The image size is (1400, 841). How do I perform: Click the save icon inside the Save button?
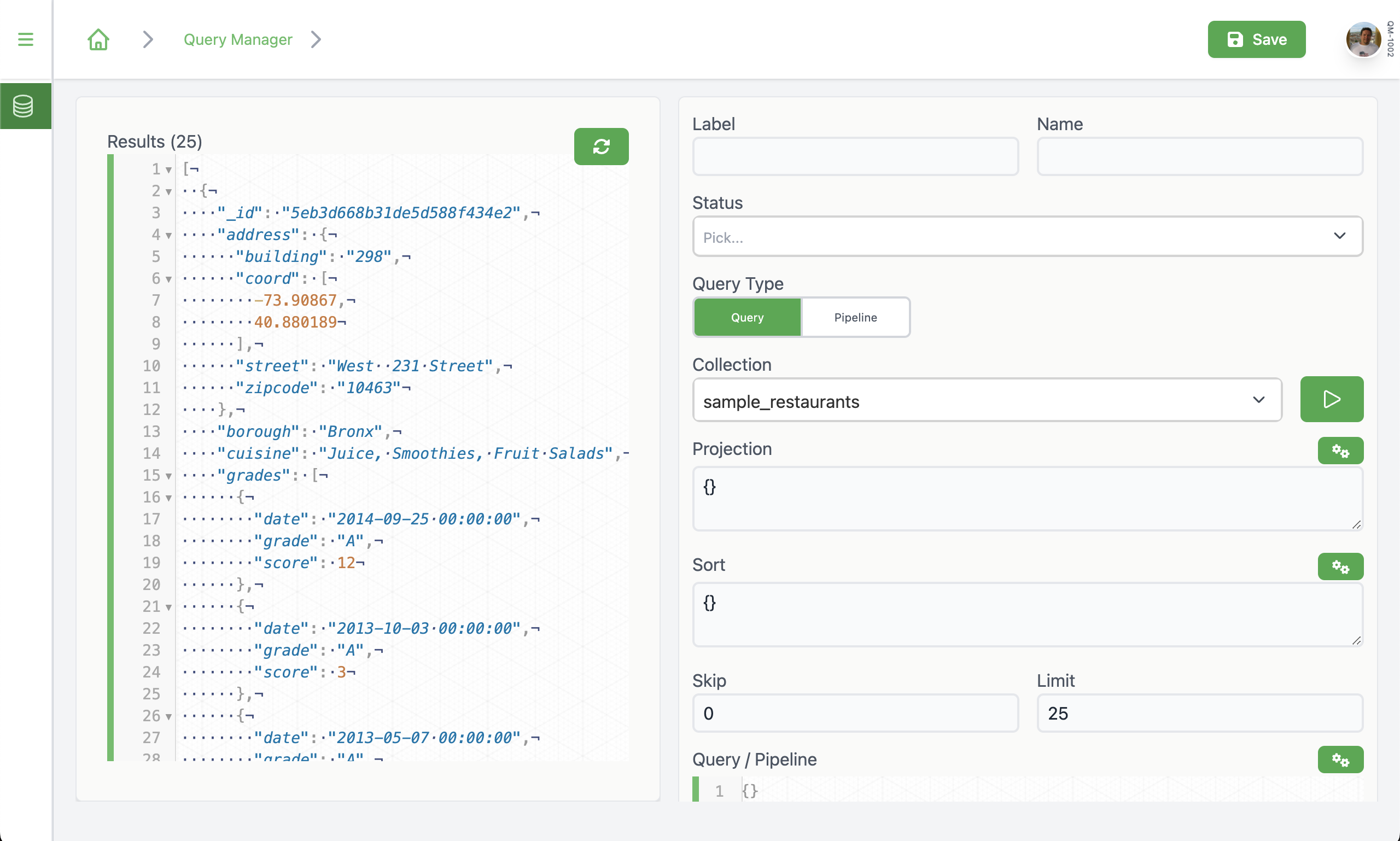click(x=1235, y=39)
